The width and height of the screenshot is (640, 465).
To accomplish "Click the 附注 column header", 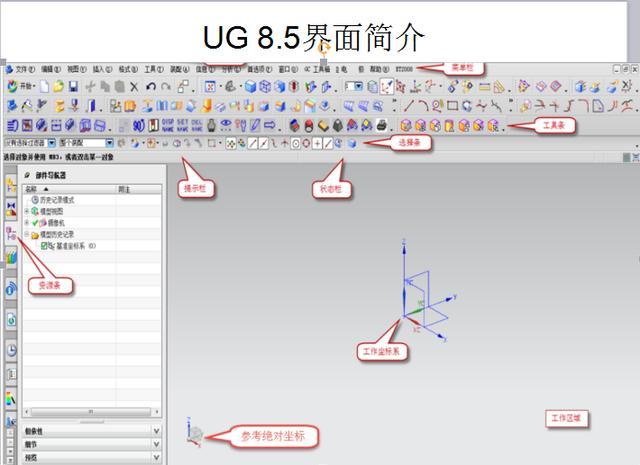I will point(139,189).
